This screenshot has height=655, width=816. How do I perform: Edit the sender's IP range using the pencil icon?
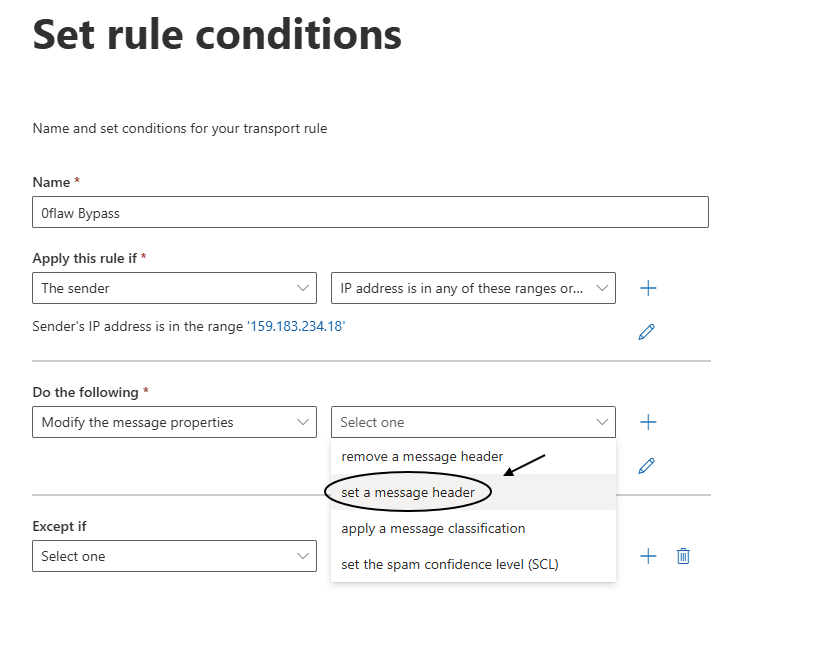[x=646, y=331]
